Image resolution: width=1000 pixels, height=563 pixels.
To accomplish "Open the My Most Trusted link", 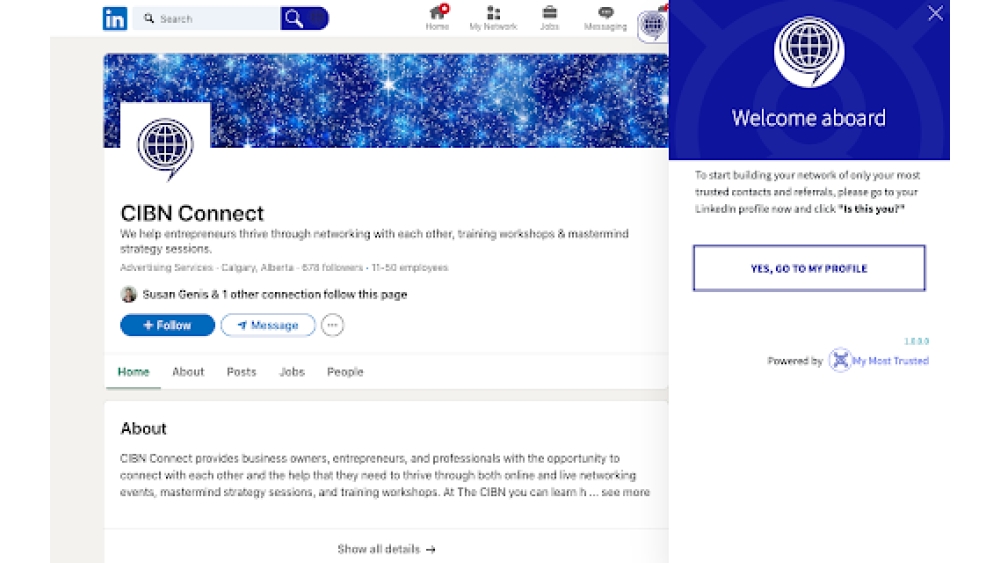I will [x=890, y=361].
